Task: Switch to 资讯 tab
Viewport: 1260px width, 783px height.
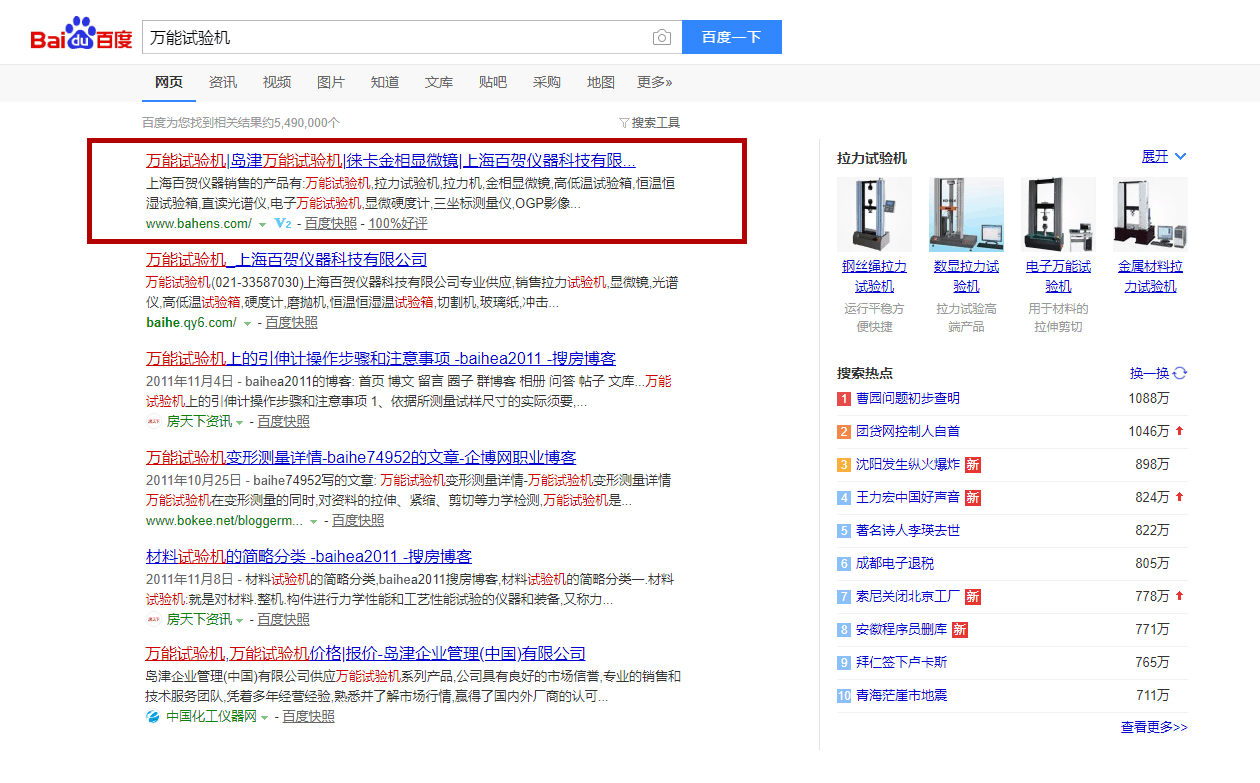Action: point(223,82)
